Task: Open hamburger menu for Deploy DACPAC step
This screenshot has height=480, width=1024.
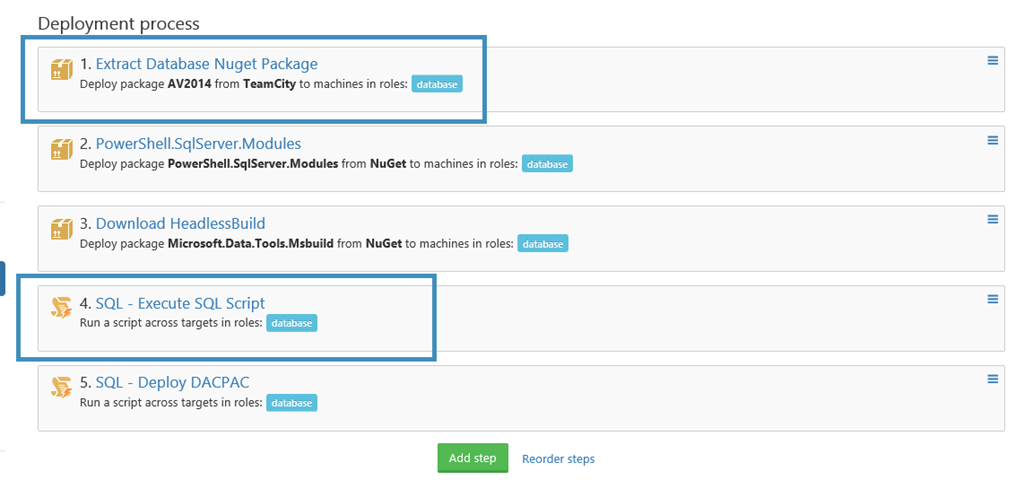Action: (993, 379)
